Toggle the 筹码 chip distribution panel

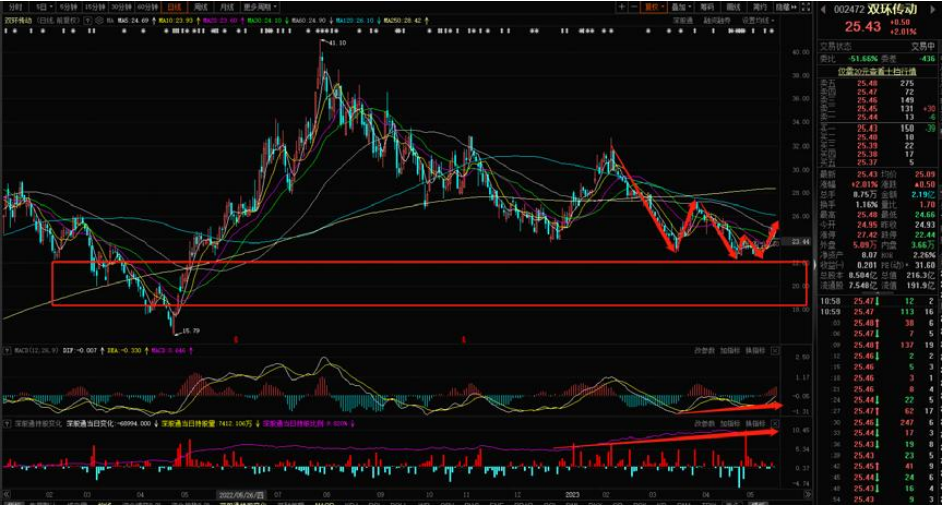[707, 6]
